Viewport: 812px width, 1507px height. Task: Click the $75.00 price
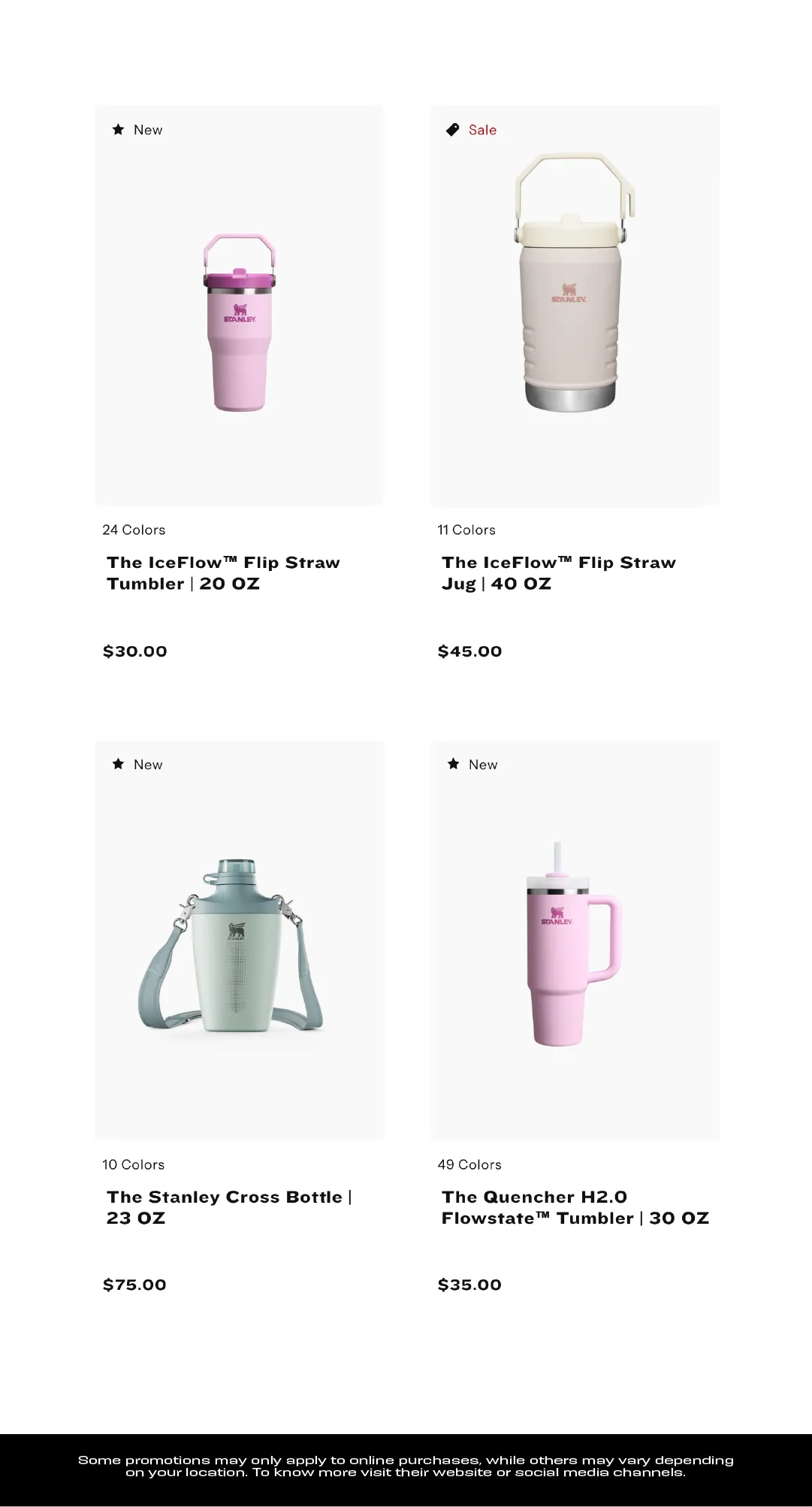134,1285
